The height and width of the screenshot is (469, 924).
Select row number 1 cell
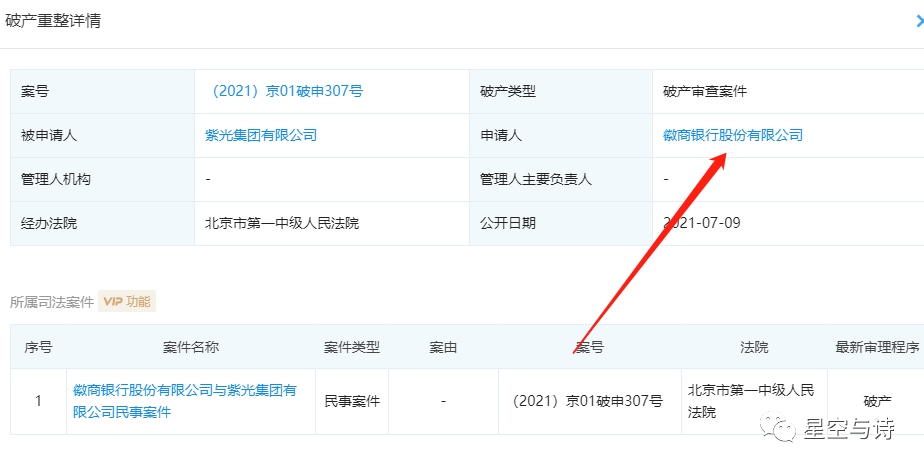(x=38, y=401)
